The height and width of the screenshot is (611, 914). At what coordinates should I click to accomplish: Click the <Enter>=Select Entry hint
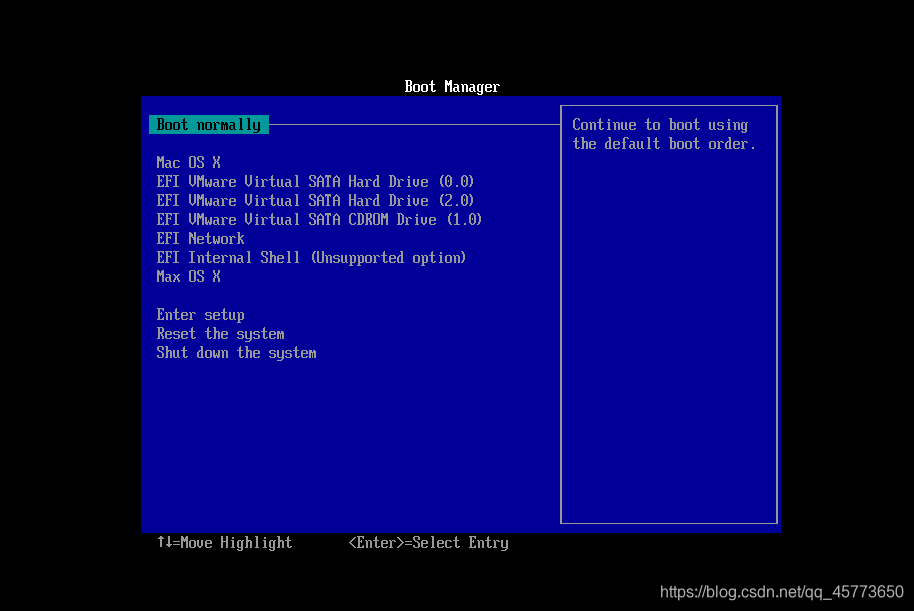(428, 543)
